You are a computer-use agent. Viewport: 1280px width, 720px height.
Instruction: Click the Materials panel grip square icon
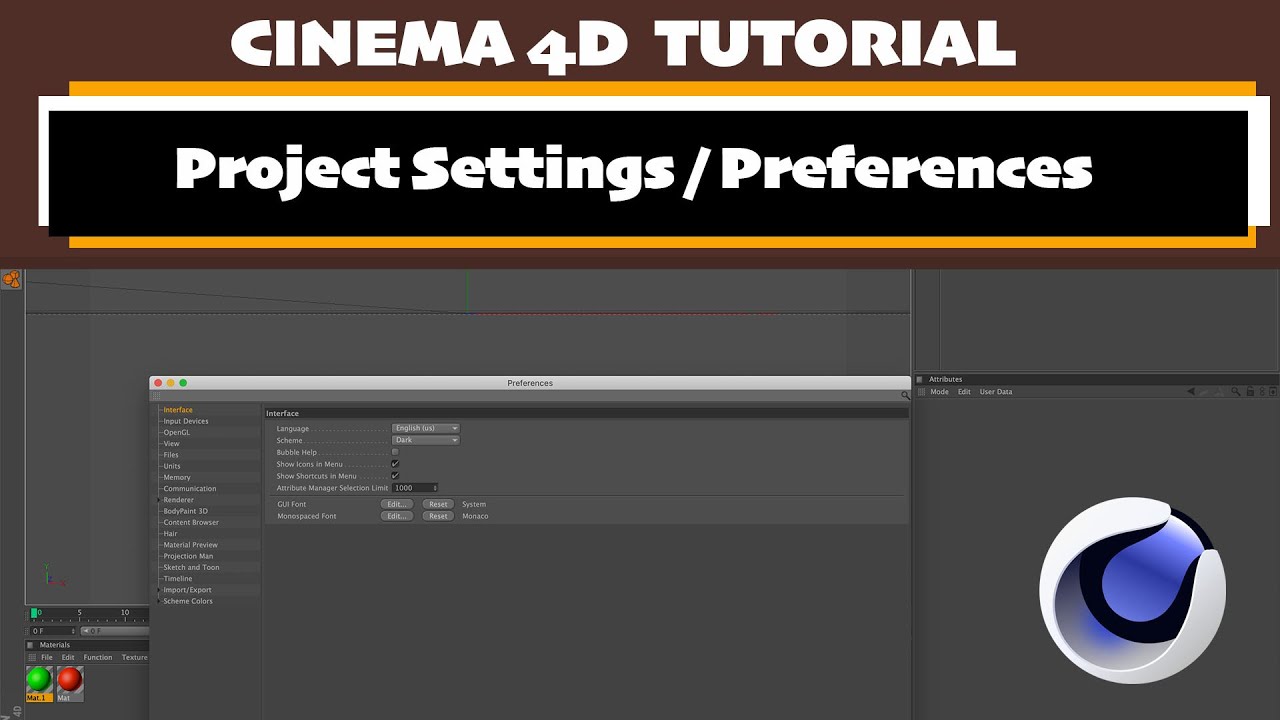click(31, 645)
